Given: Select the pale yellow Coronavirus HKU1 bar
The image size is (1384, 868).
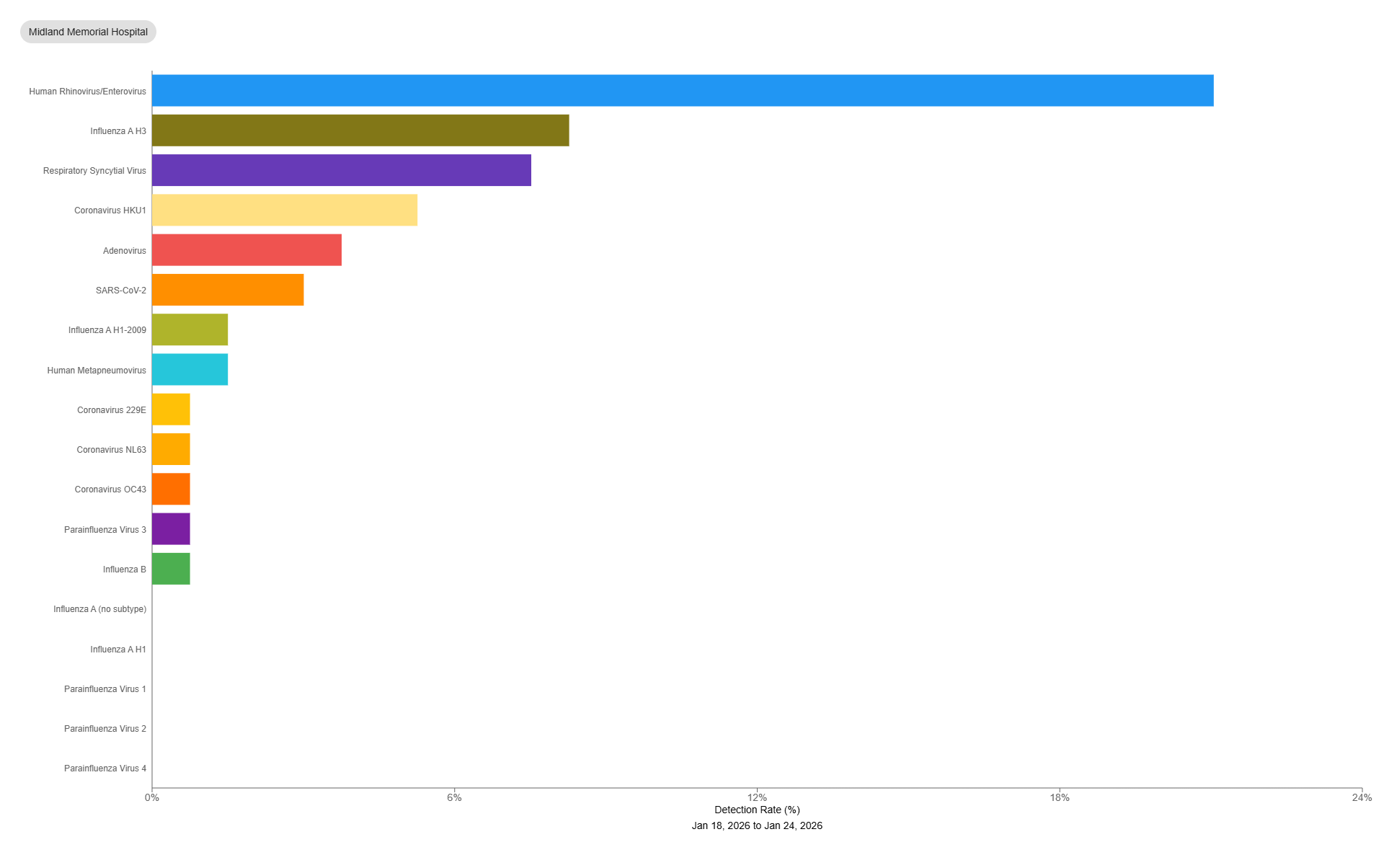Looking at the screenshot, I should (284, 210).
